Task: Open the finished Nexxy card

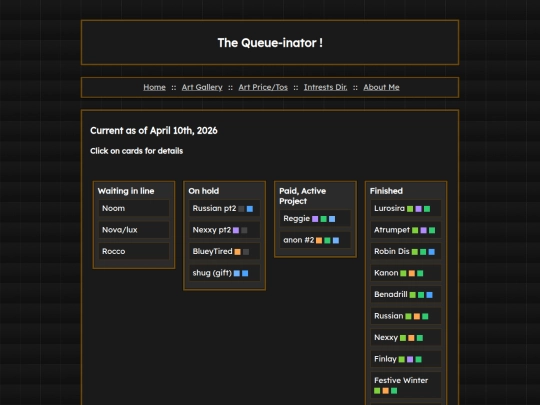Action: (x=406, y=338)
